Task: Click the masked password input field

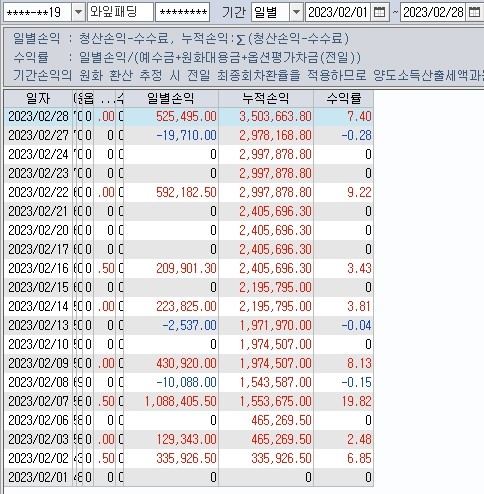Action: (183, 12)
